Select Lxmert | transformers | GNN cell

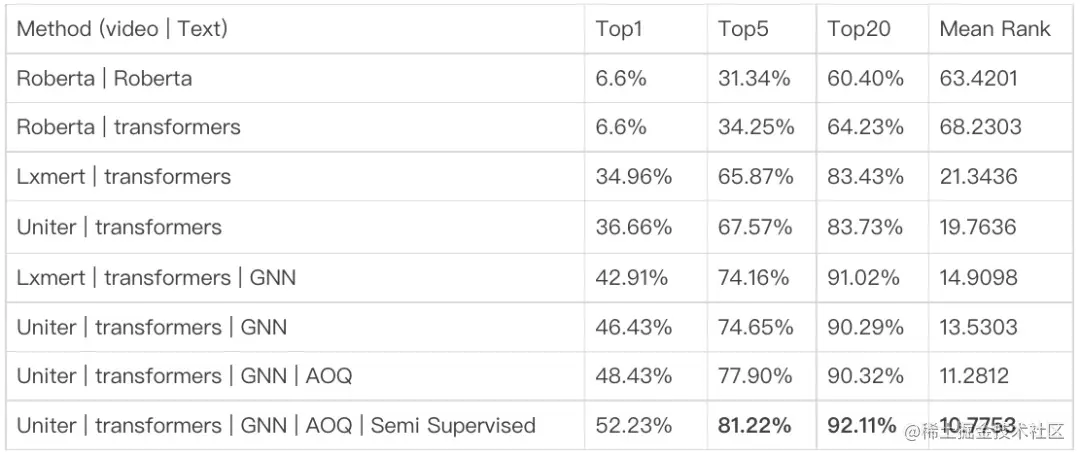tap(156, 277)
